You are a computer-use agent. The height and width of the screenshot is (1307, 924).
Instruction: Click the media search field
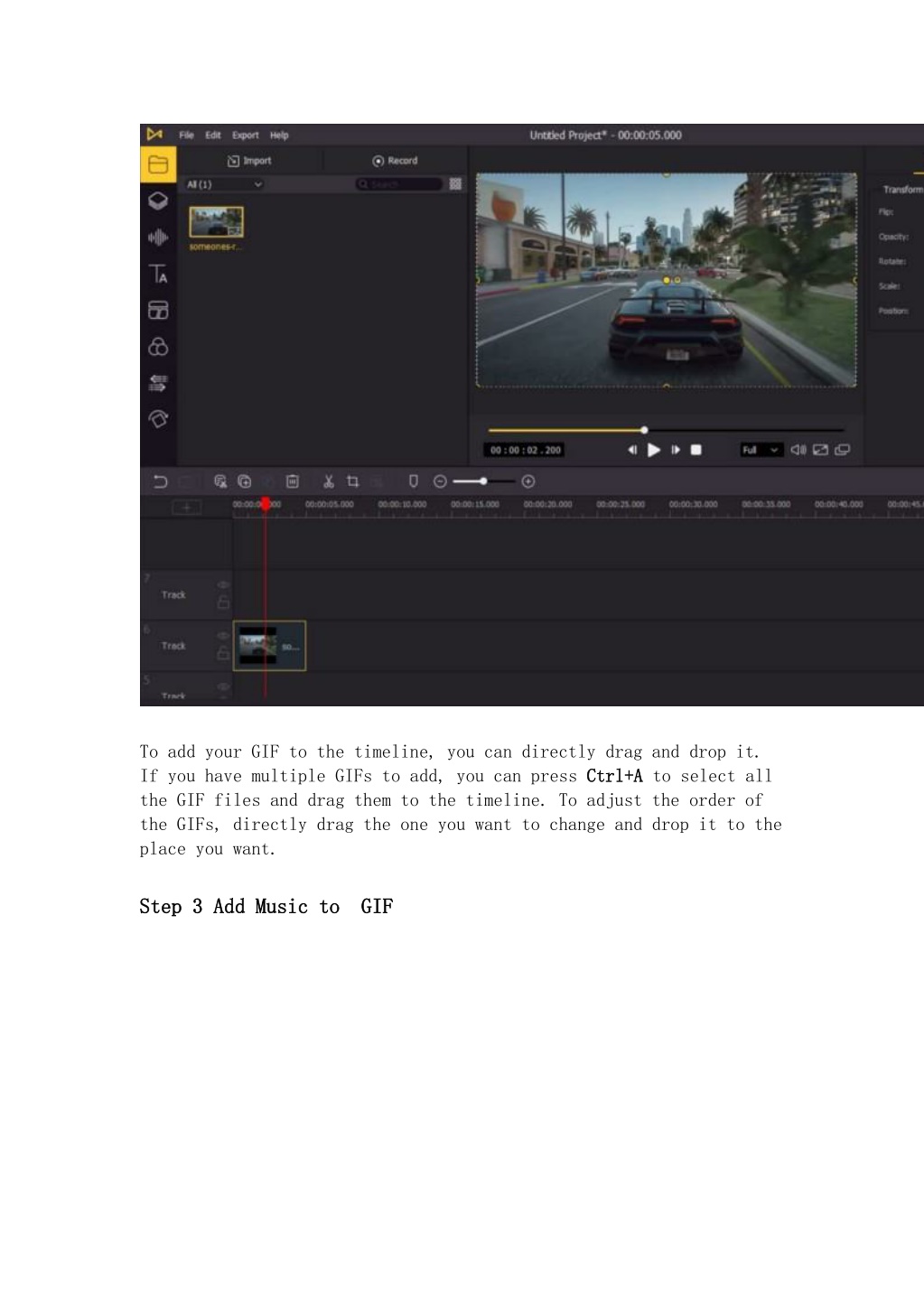coord(399,184)
